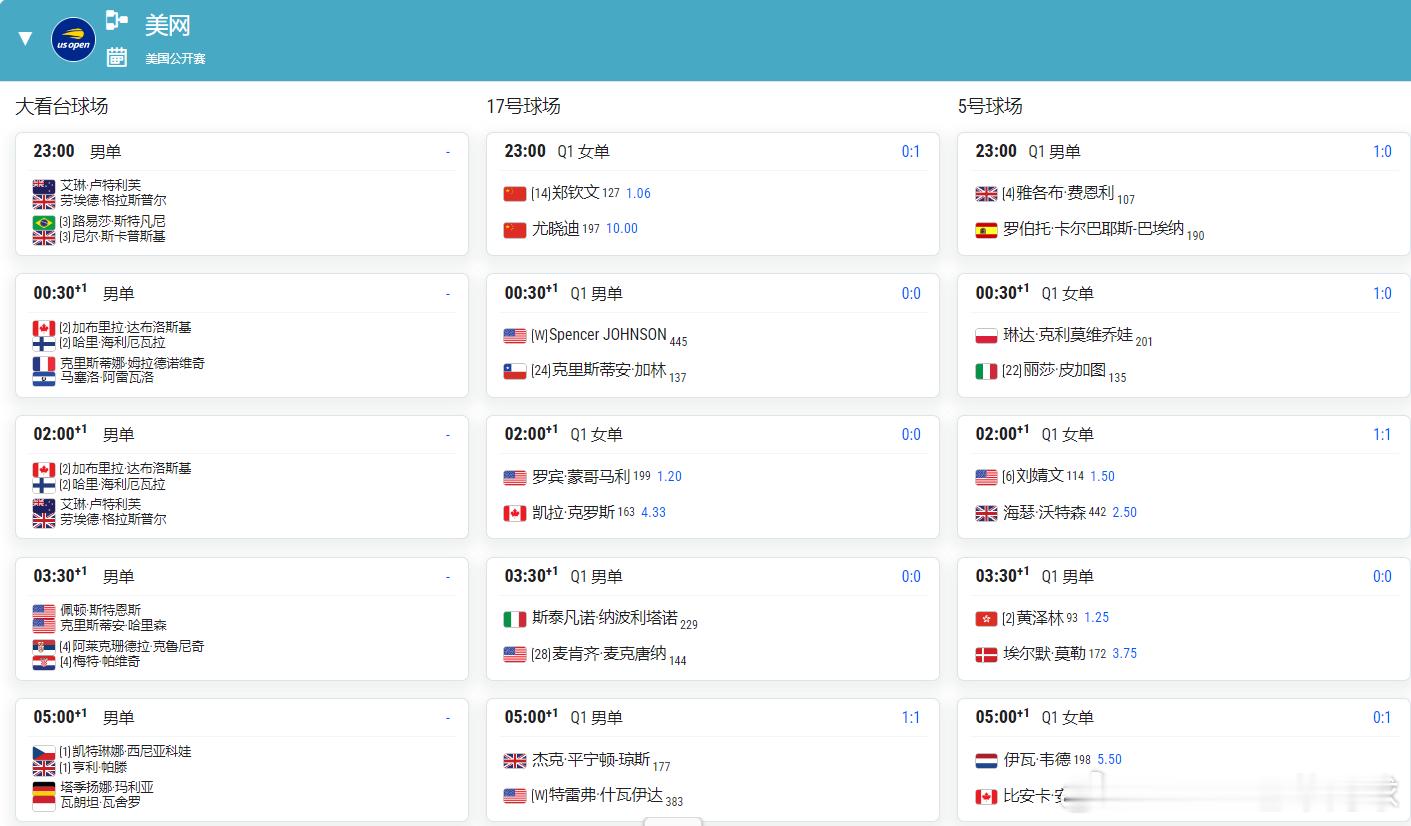1411x826 pixels.
Task: Open 0:0 score of Spencer JOHNSON match
Action: 911,294
